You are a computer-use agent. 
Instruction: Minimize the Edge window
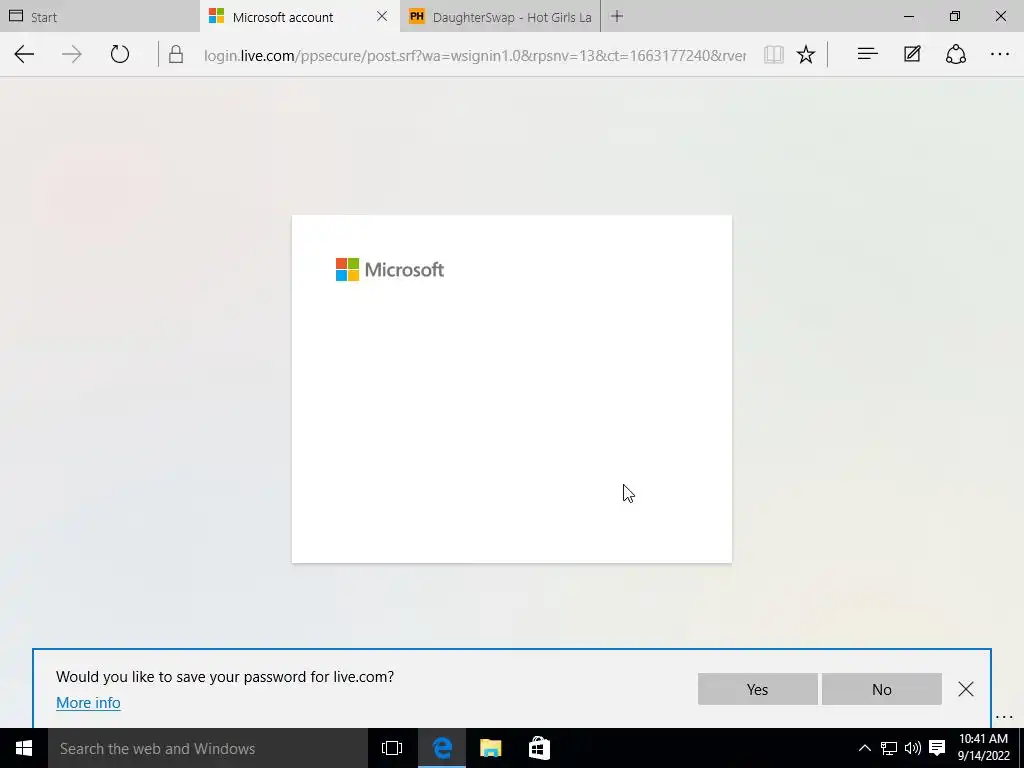coord(908,16)
